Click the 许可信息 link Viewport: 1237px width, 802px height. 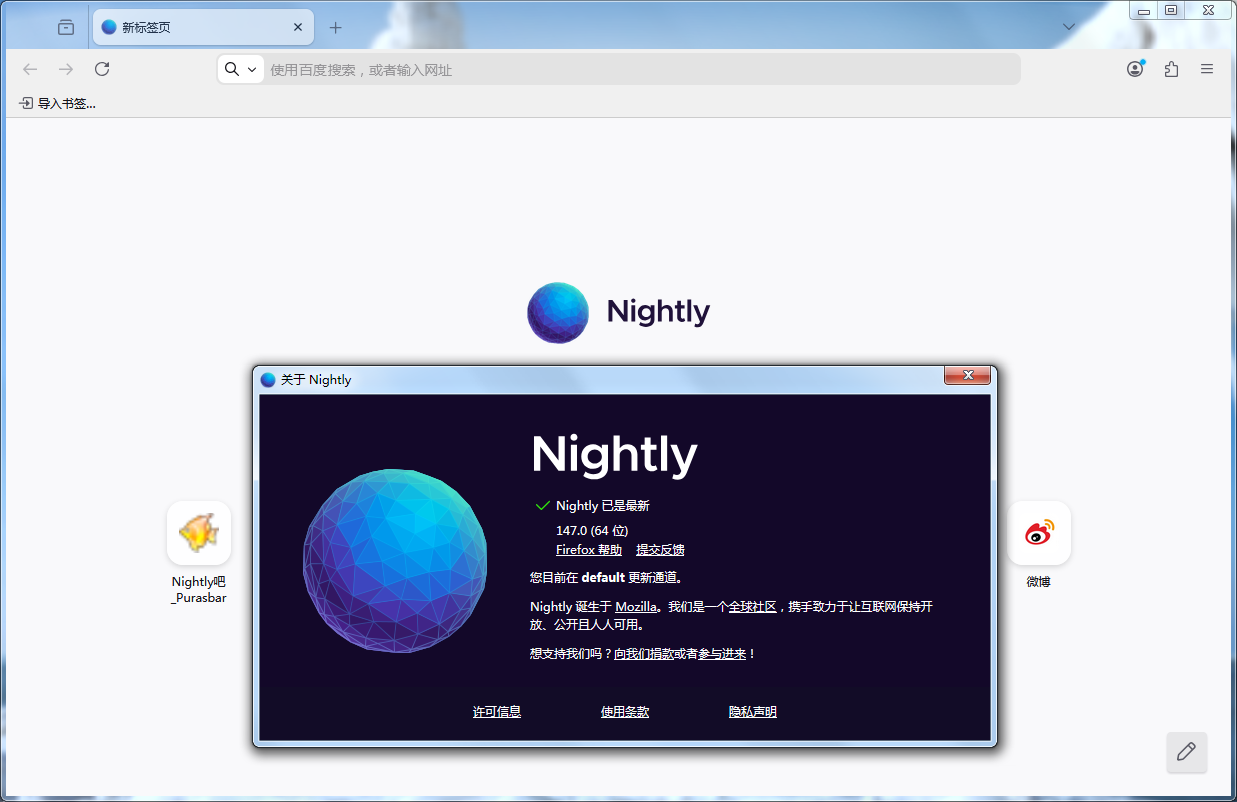coord(497,712)
